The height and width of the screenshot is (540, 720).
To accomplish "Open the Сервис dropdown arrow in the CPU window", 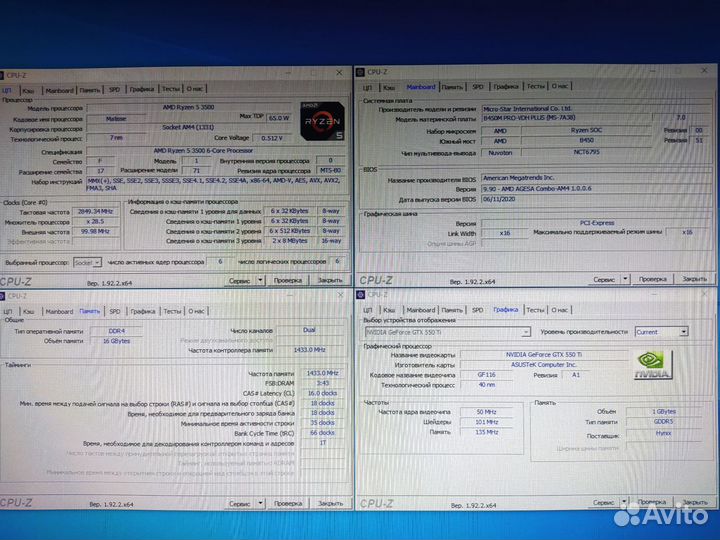I will 260,280.
